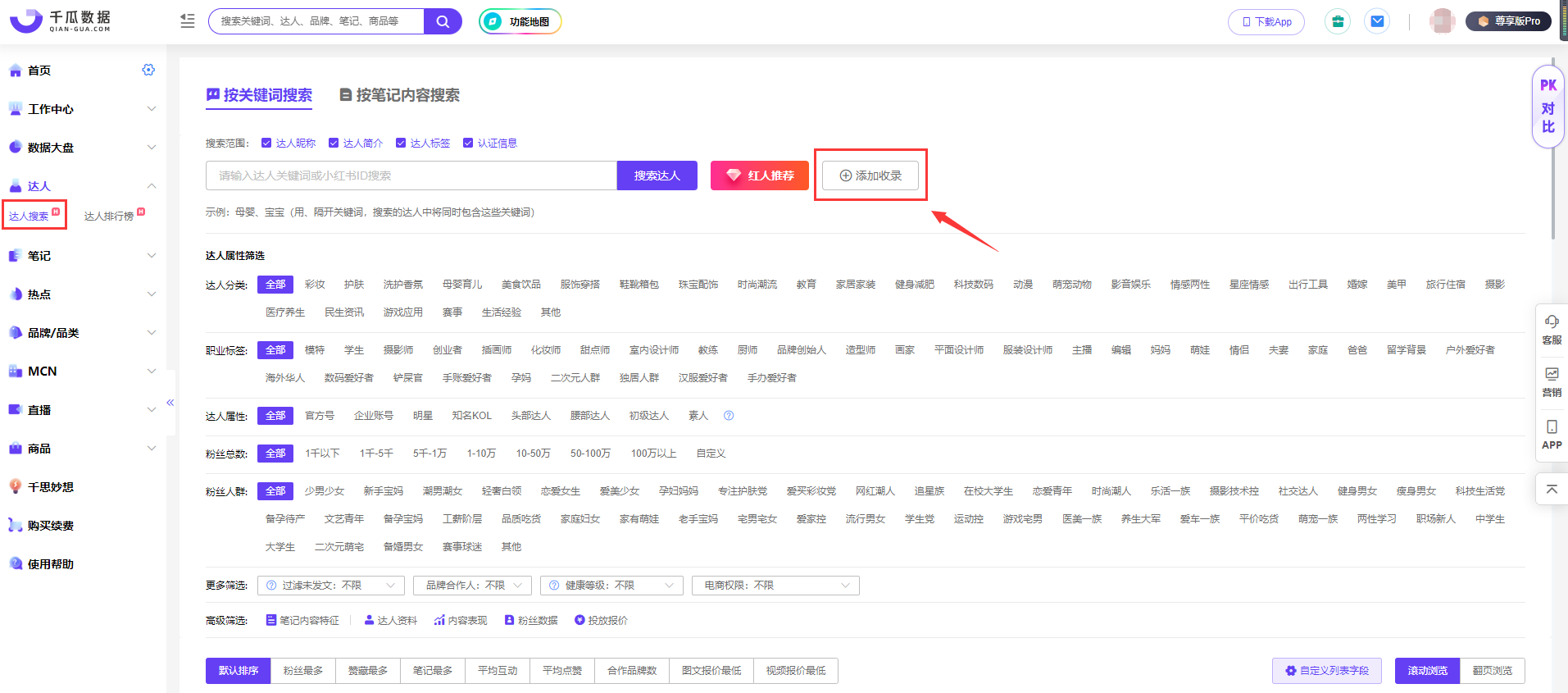Open 千思妙想 in the sidebar

pyautogui.click(x=50, y=487)
